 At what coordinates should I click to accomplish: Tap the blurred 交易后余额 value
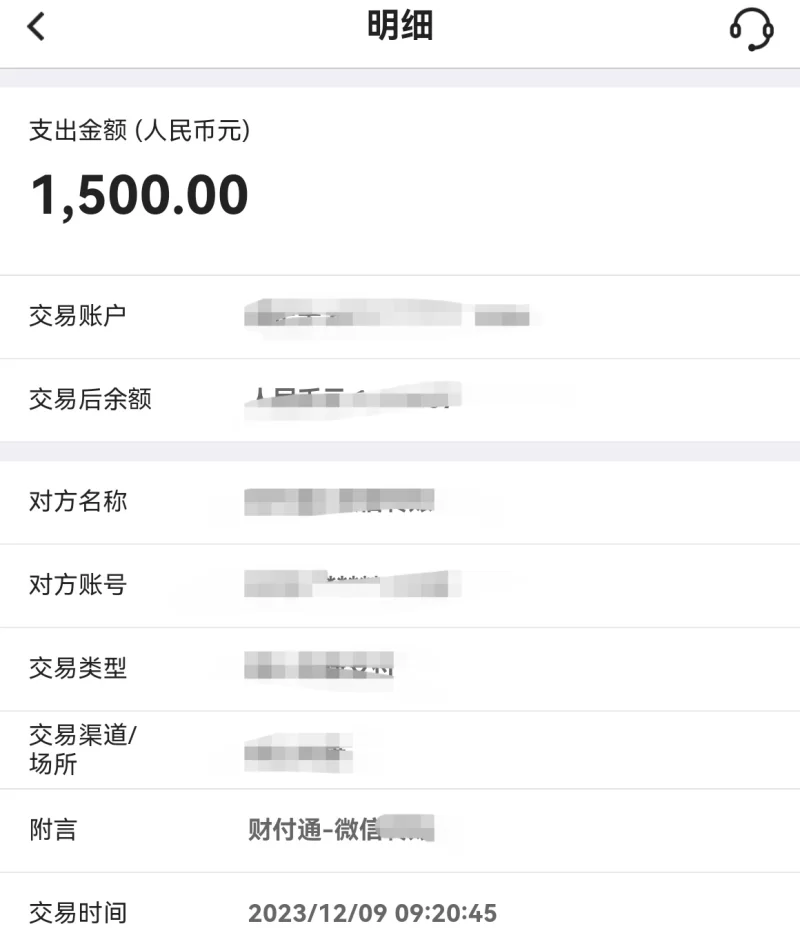point(352,400)
